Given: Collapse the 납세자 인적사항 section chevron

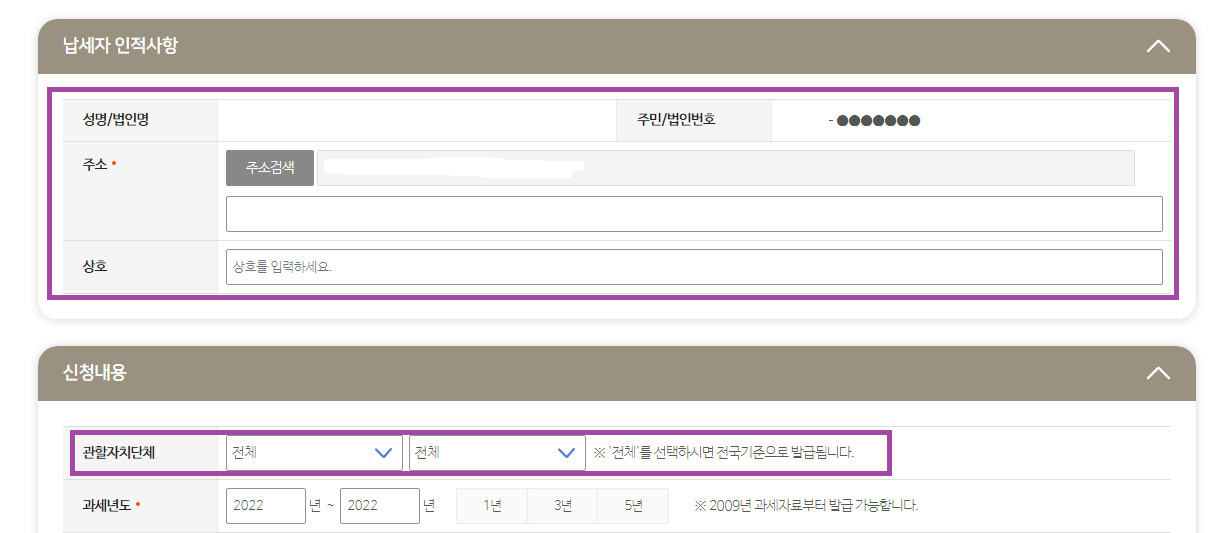Looking at the screenshot, I should pos(1158,46).
